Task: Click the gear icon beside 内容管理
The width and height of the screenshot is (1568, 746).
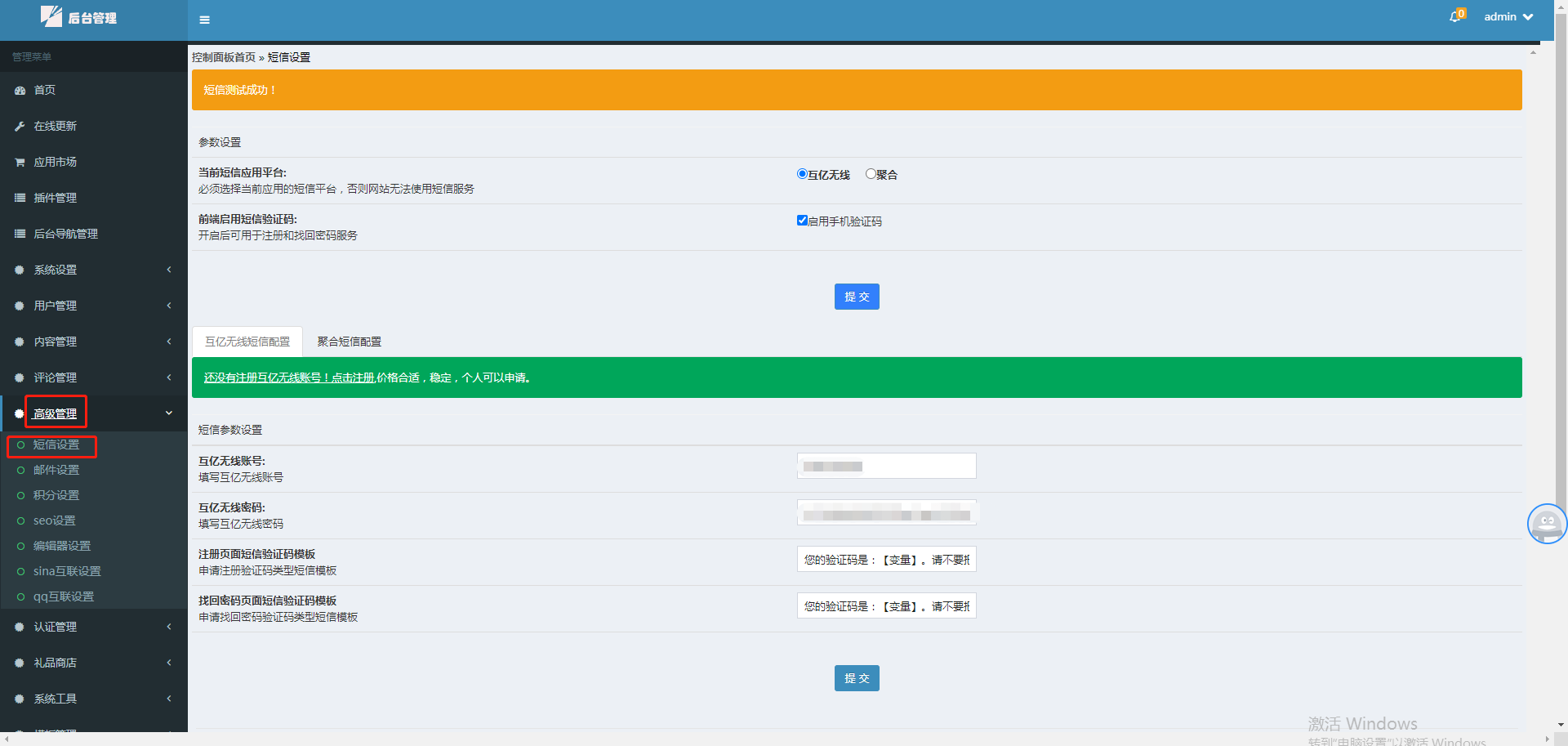Action: pyautogui.click(x=20, y=342)
